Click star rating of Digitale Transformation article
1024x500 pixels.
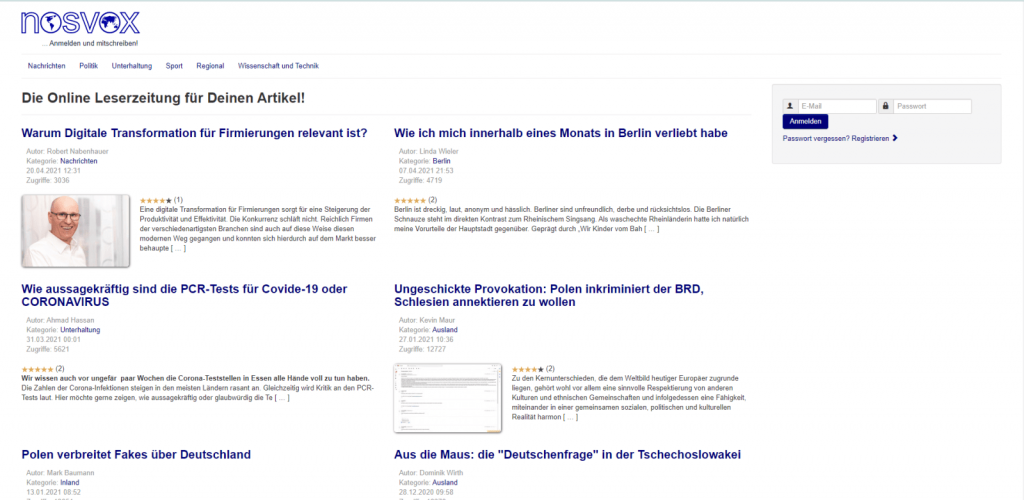[x=156, y=200]
